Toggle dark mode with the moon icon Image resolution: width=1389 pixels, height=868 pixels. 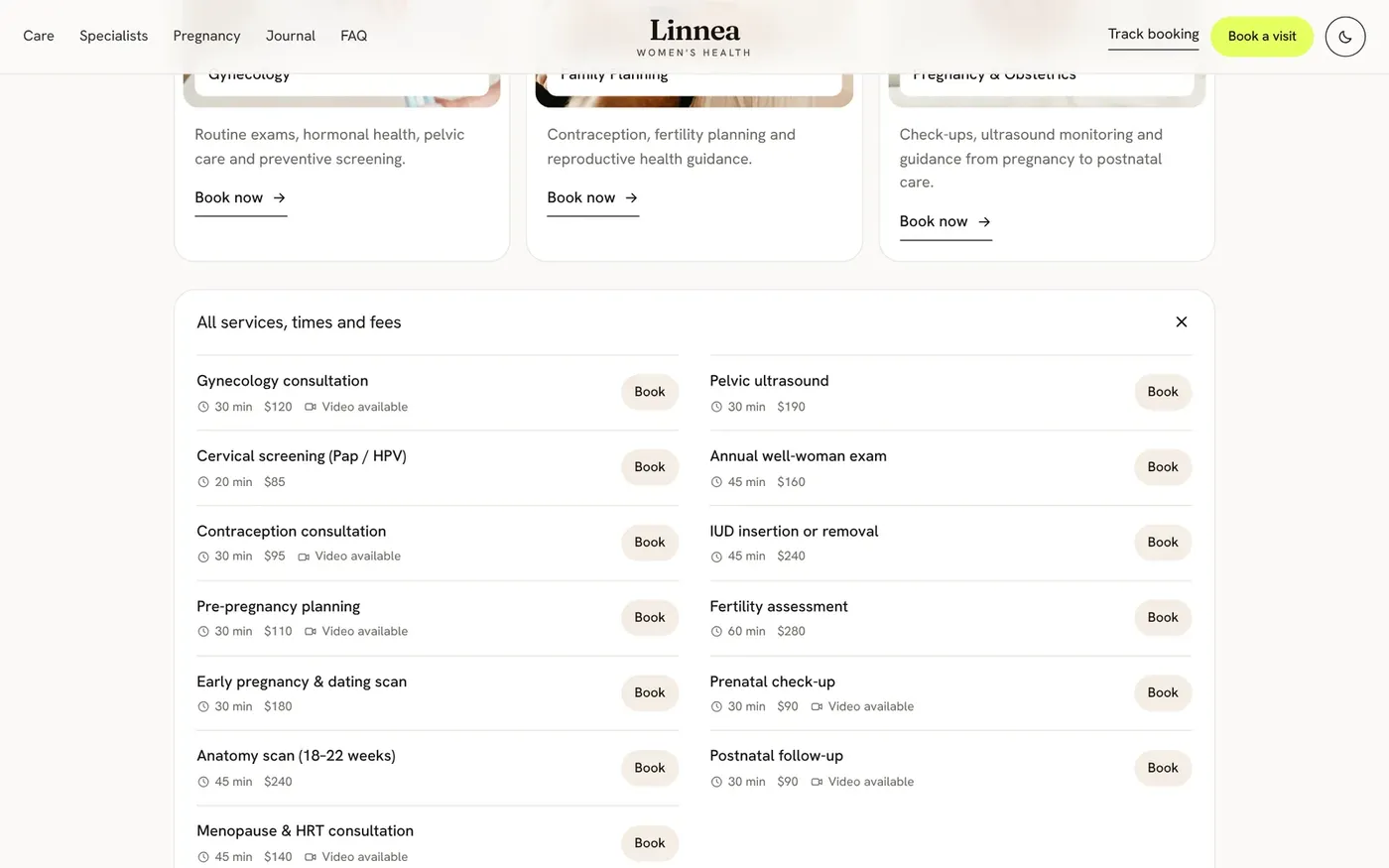click(1345, 37)
